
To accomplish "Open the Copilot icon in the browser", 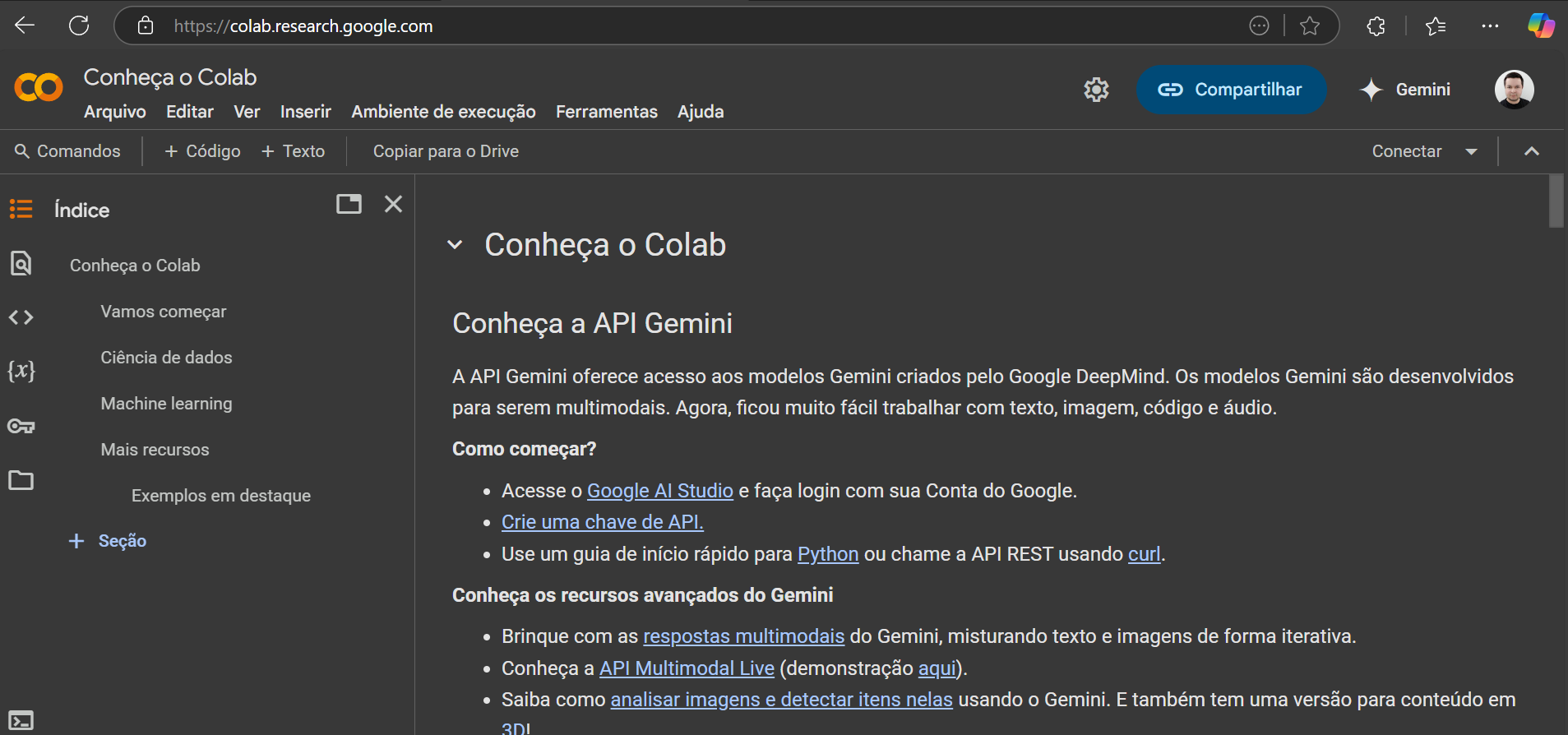I will point(1541,25).
